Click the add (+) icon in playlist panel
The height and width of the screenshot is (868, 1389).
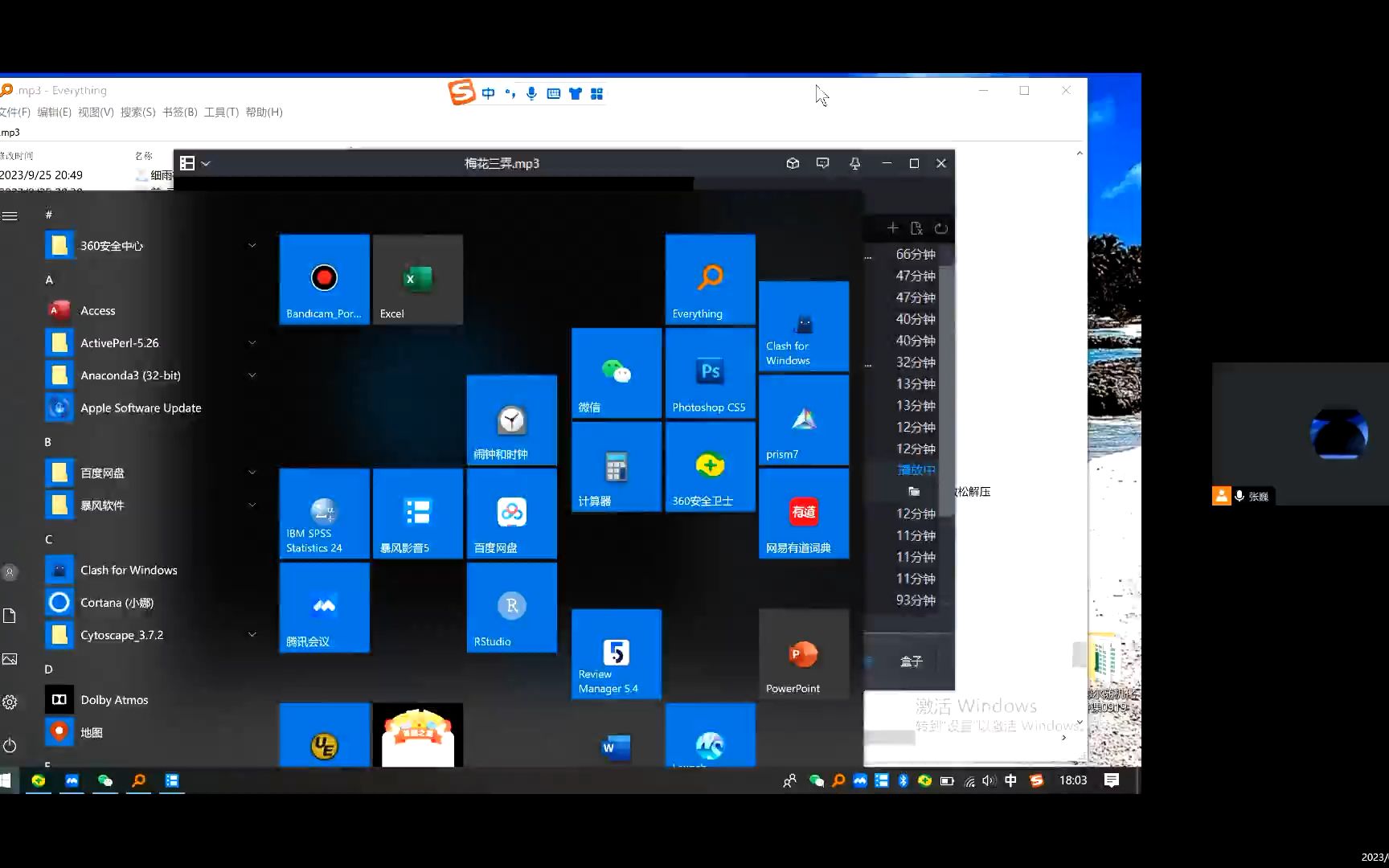[x=892, y=228]
